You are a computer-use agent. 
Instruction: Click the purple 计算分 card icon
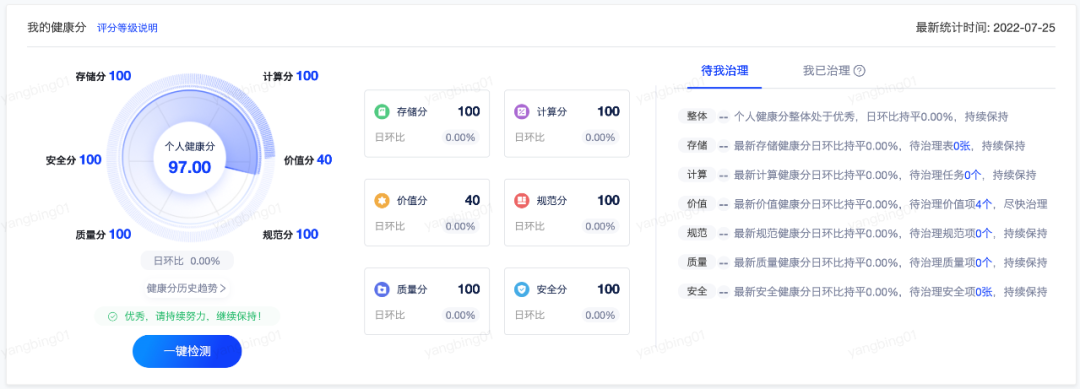pyautogui.click(x=522, y=112)
